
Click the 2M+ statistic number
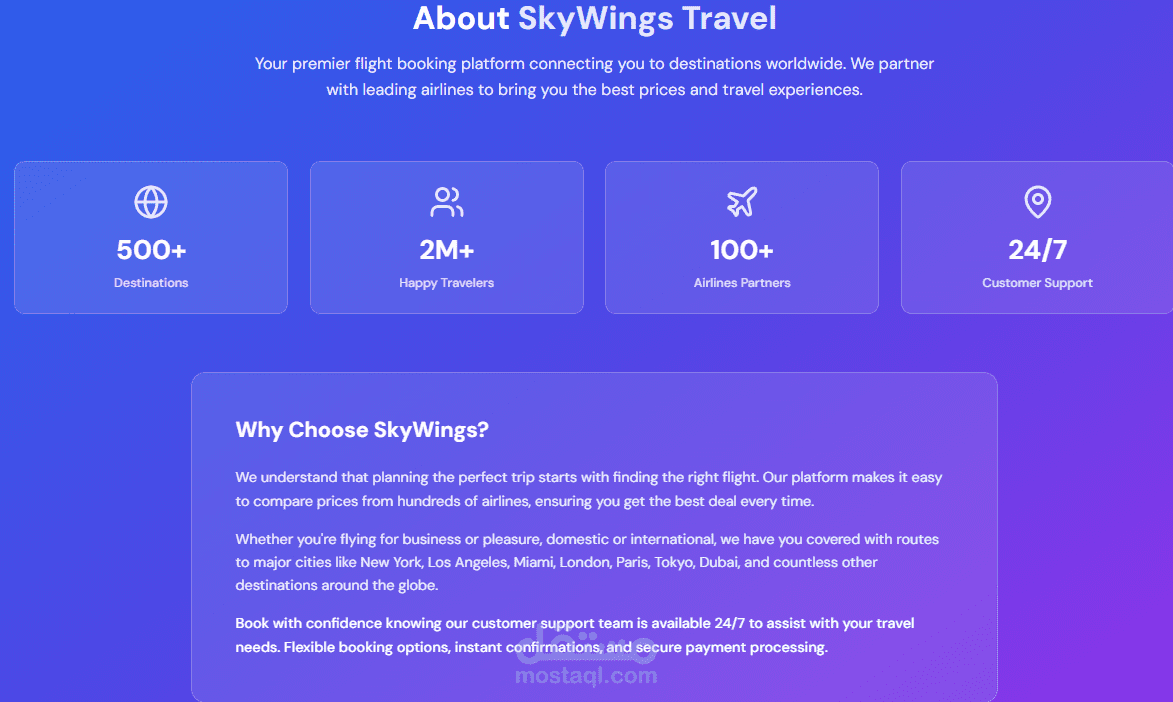tap(446, 249)
